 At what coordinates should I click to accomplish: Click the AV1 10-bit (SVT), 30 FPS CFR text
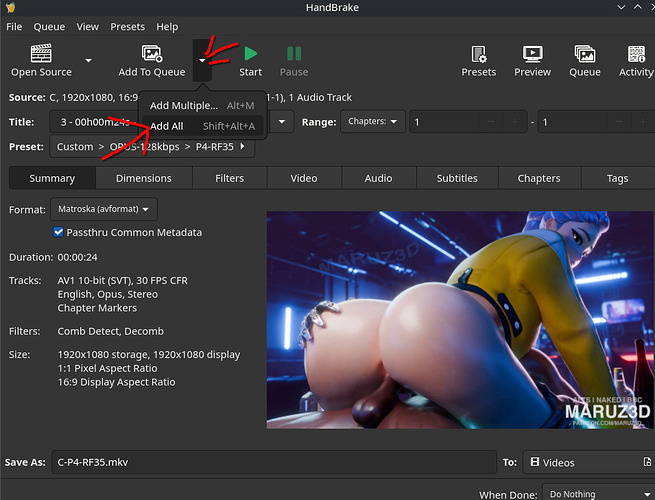122,280
